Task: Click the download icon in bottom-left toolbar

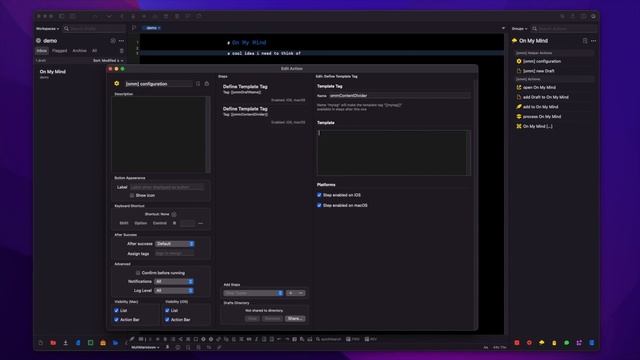Action: click(x=65, y=343)
